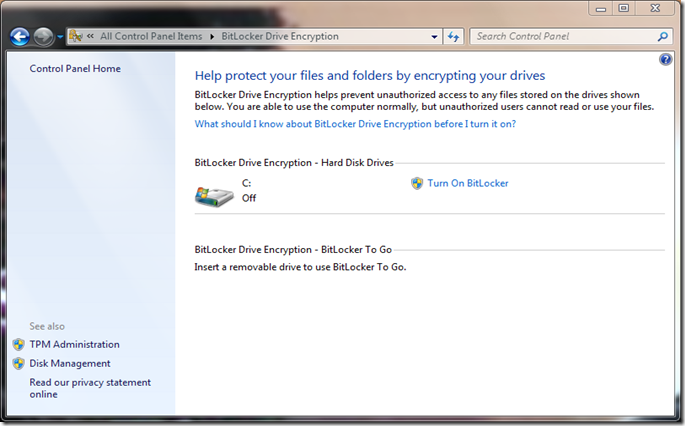Open recent pages dropdown beside navigation arrows
Viewport: 685px width, 426px height.
point(60,37)
